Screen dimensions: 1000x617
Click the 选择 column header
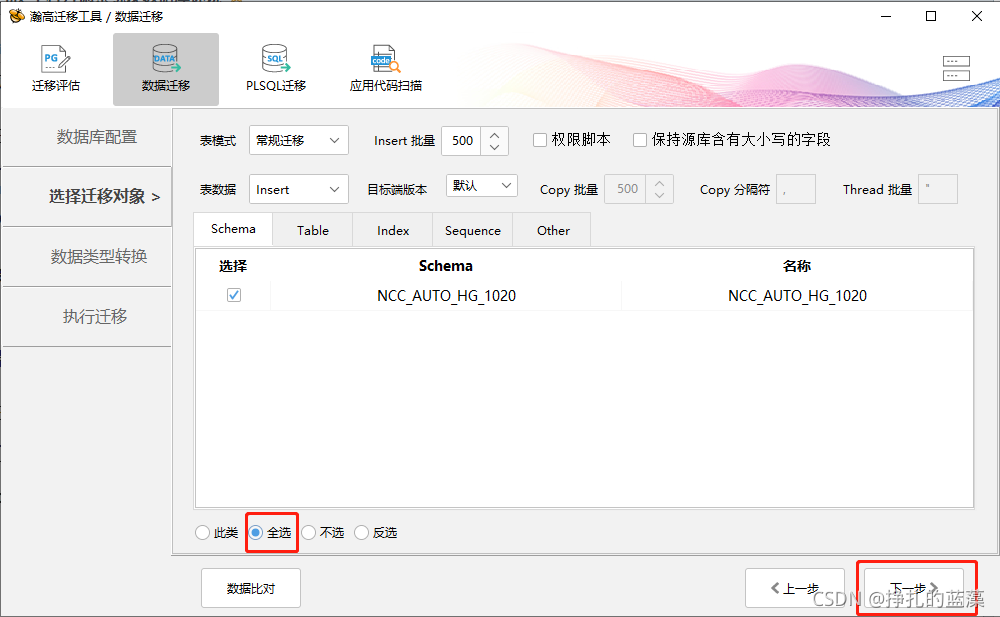point(233,266)
